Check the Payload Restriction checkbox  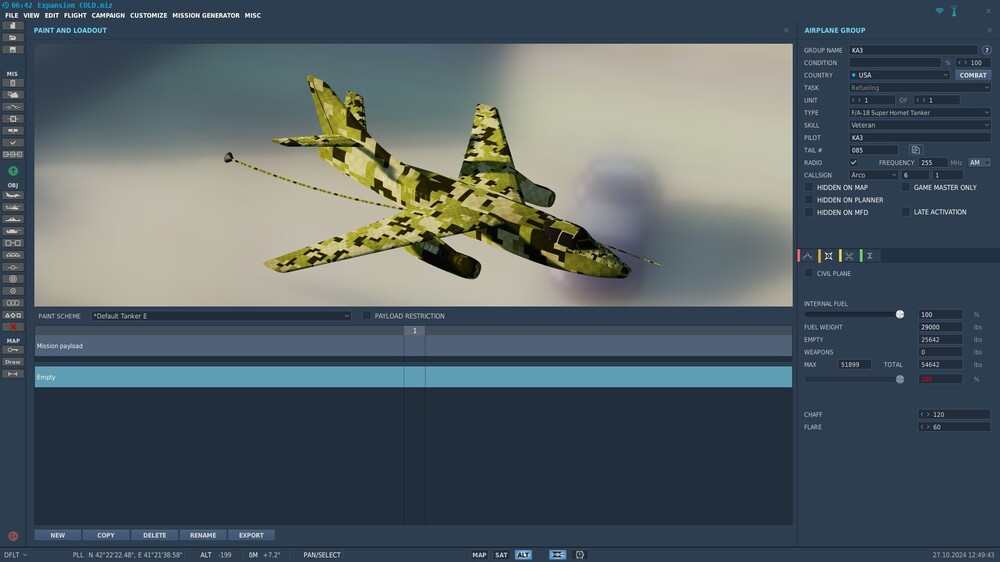coord(367,316)
